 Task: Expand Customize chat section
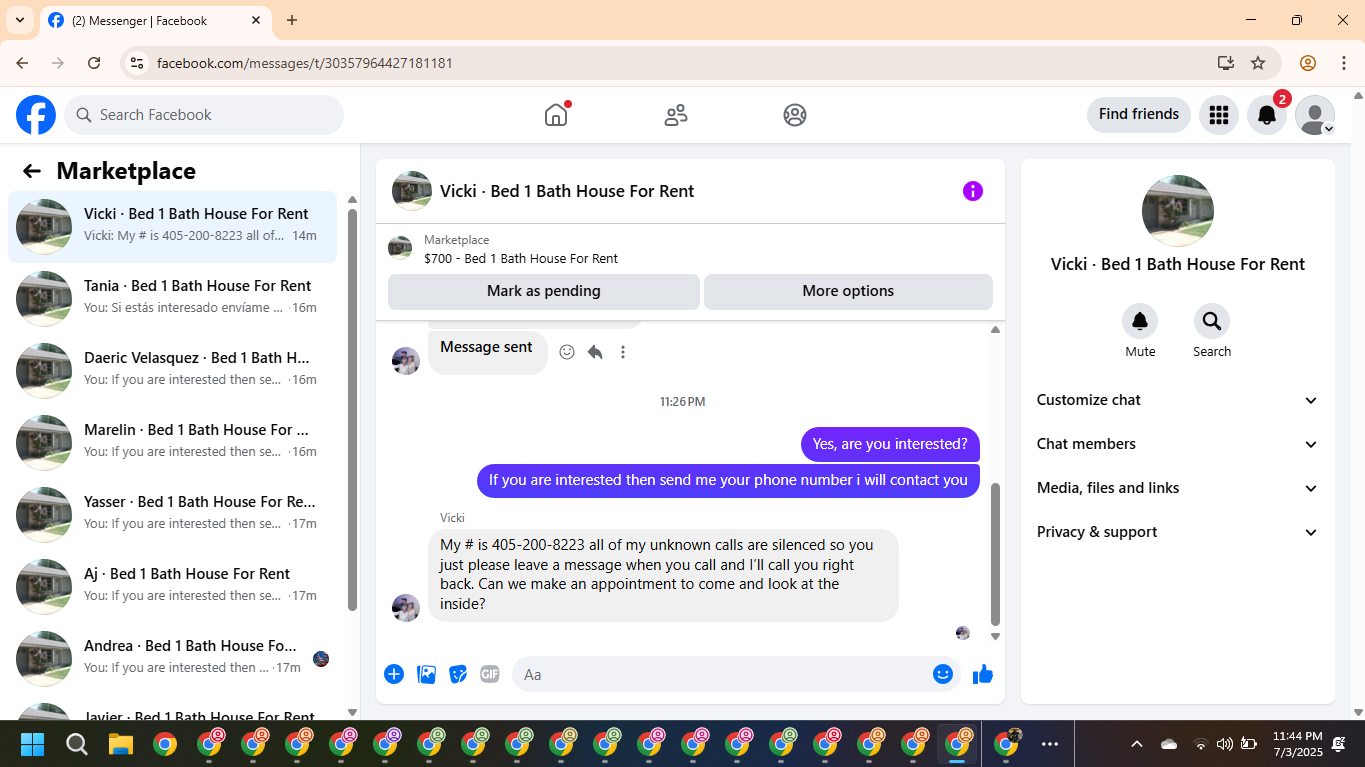1177,400
